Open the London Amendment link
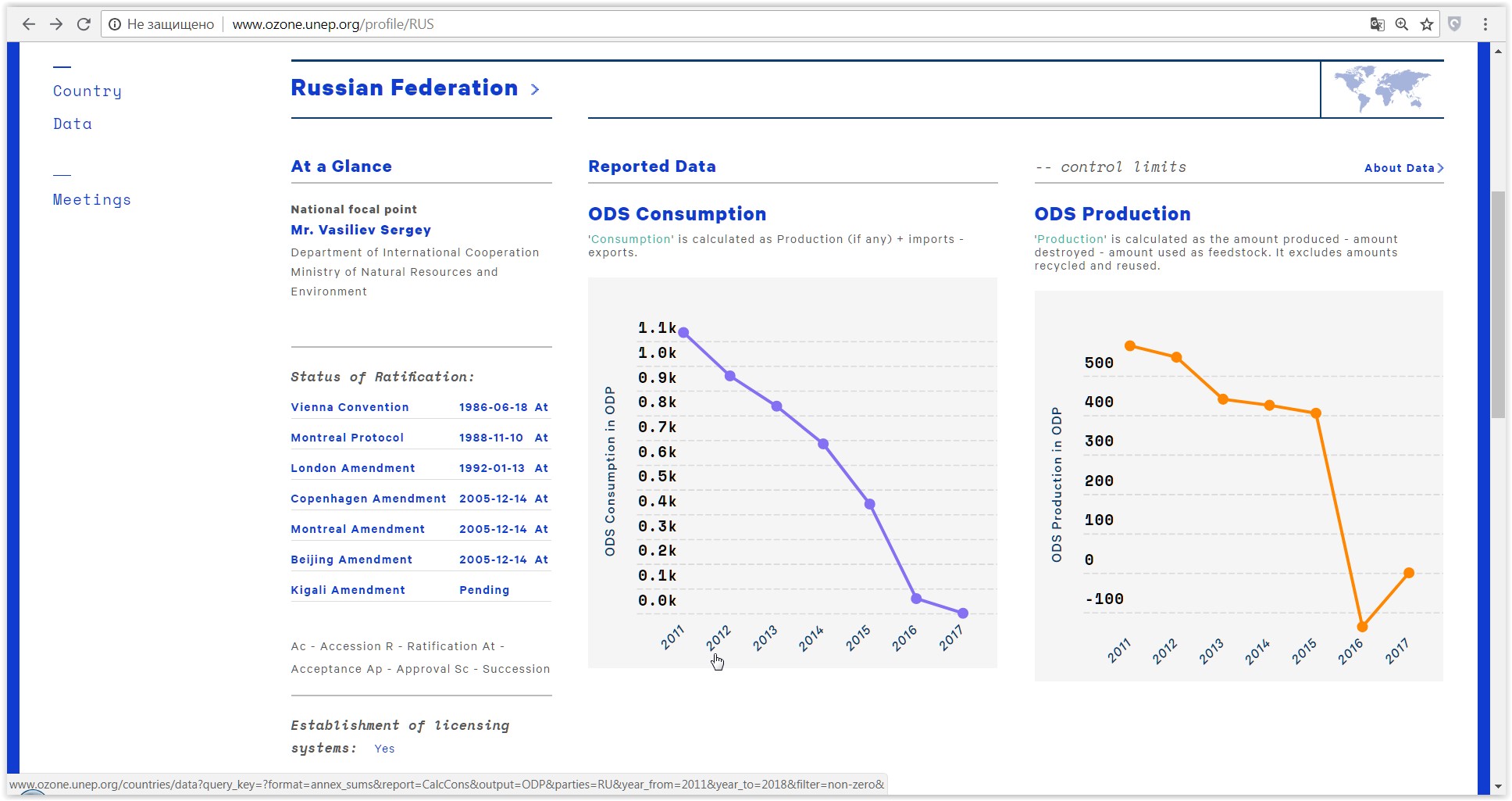The image size is (1512, 801). click(353, 468)
